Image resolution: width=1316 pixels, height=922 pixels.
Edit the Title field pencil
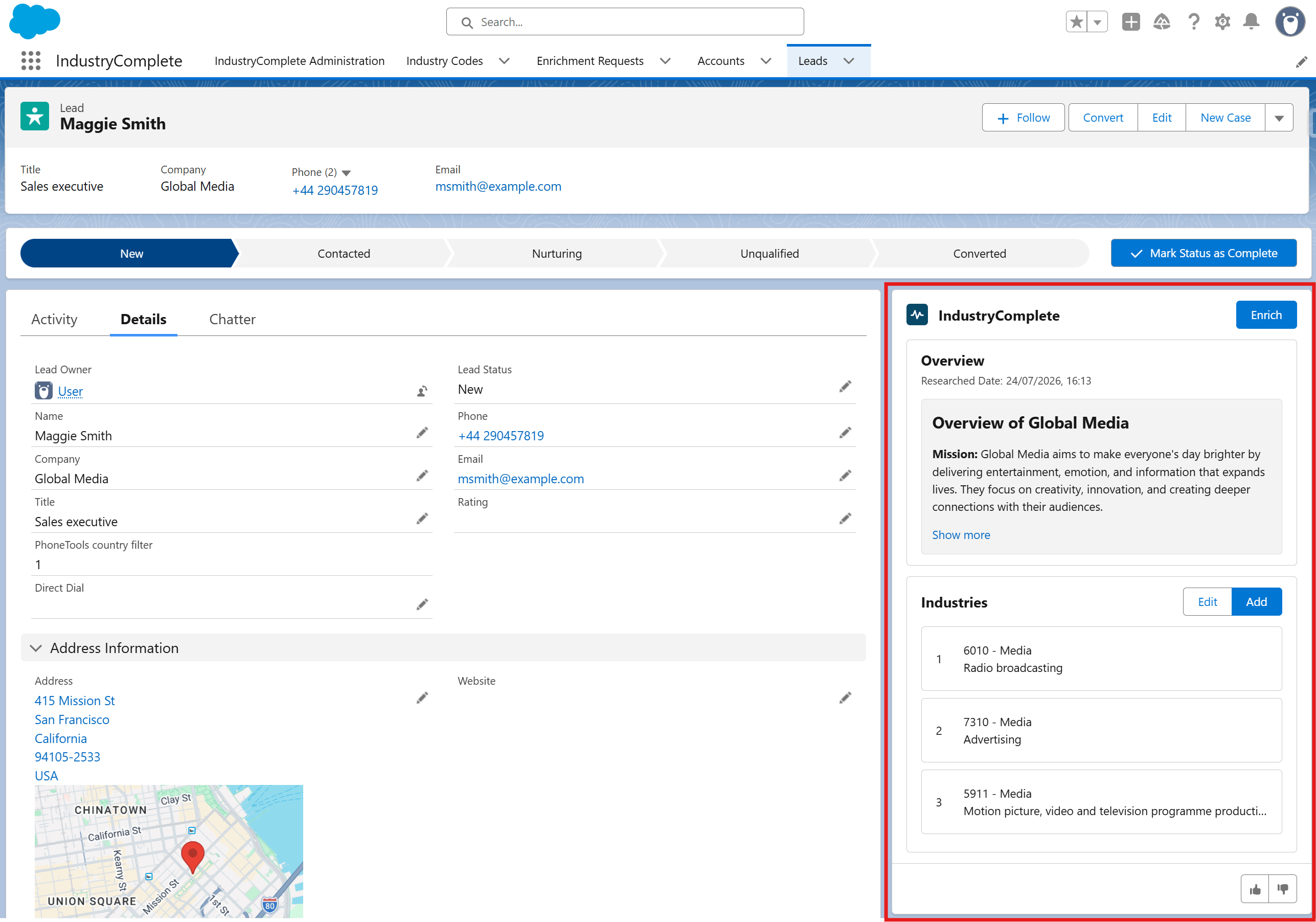[x=422, y=519]
